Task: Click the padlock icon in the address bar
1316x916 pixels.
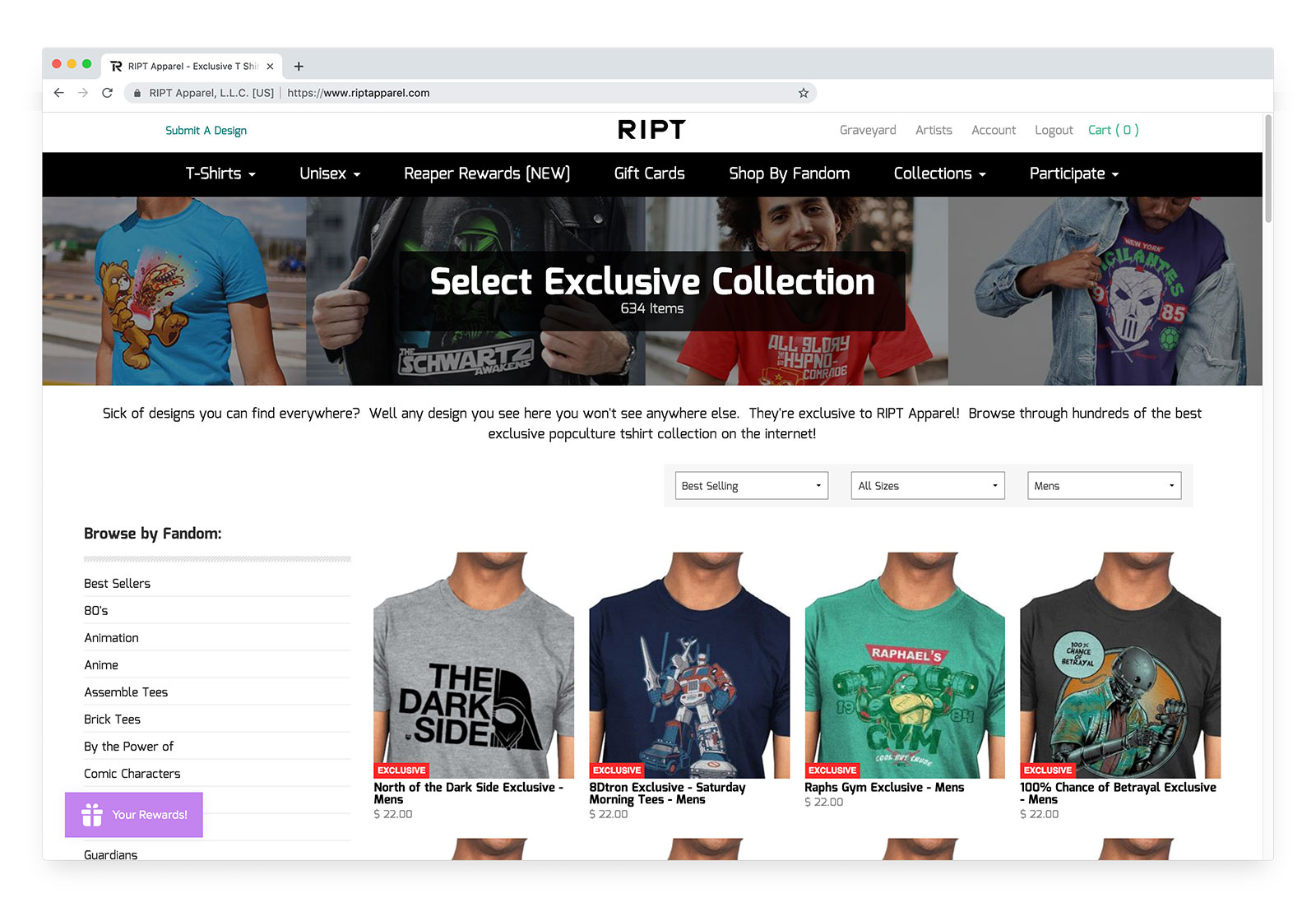Action: tap(137, 93)
